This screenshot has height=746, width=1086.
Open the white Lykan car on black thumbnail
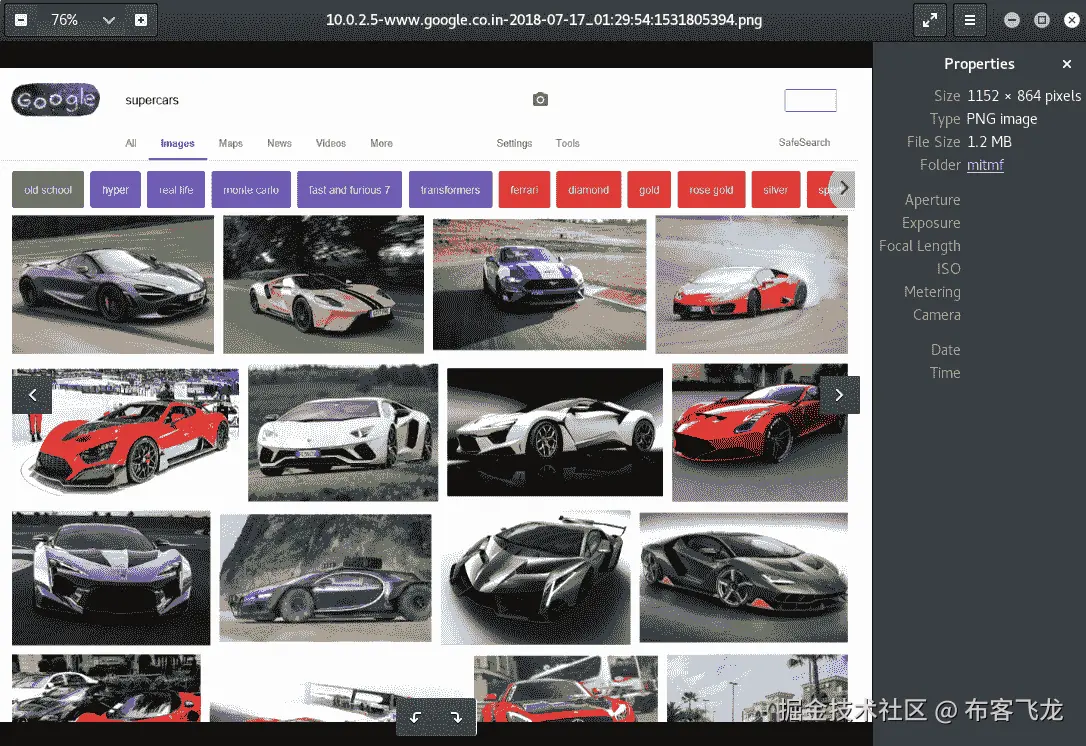point(555,432)
